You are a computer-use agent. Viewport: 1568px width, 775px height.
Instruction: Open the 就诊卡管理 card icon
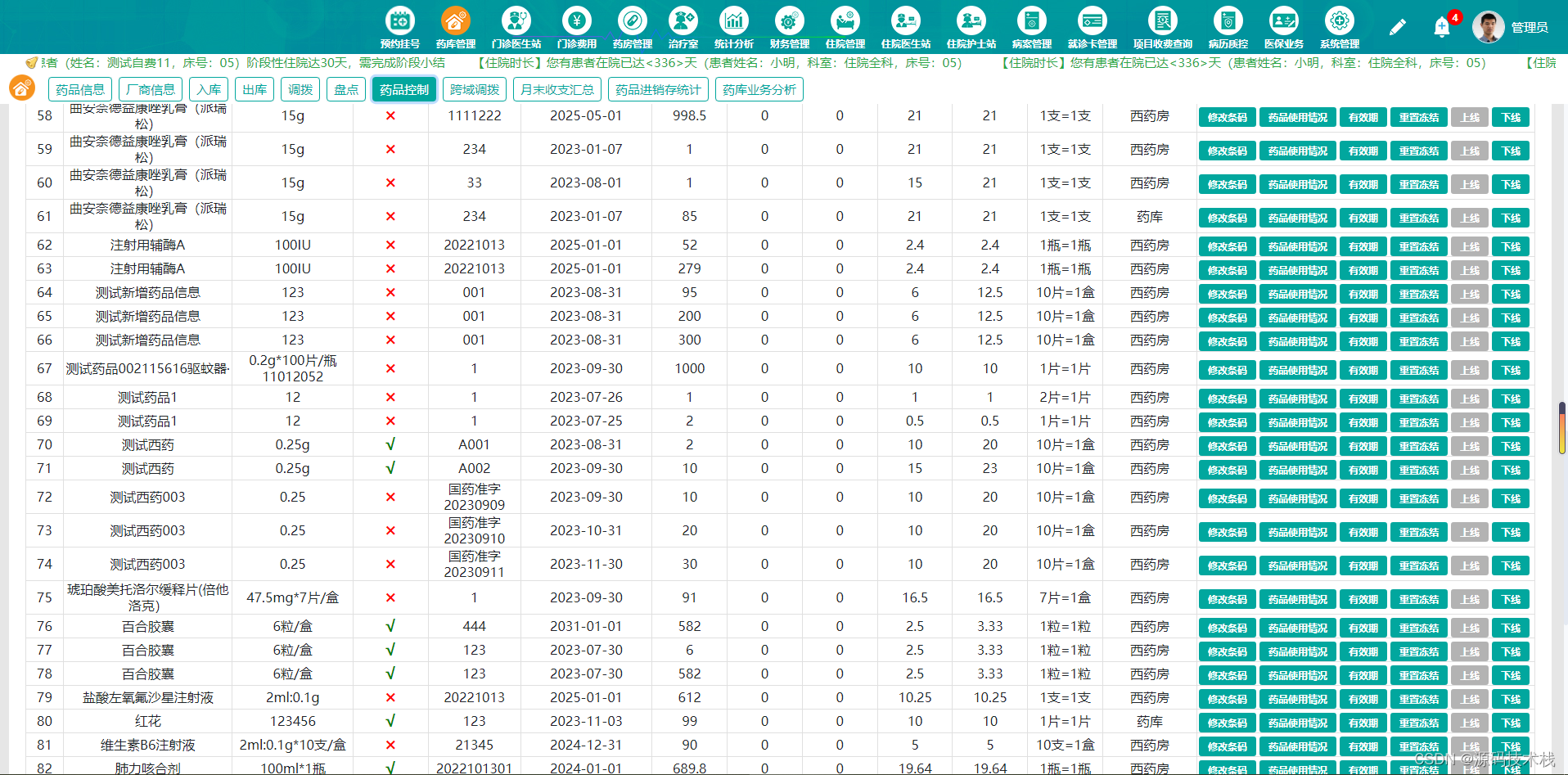click(x=1092, y=20)
